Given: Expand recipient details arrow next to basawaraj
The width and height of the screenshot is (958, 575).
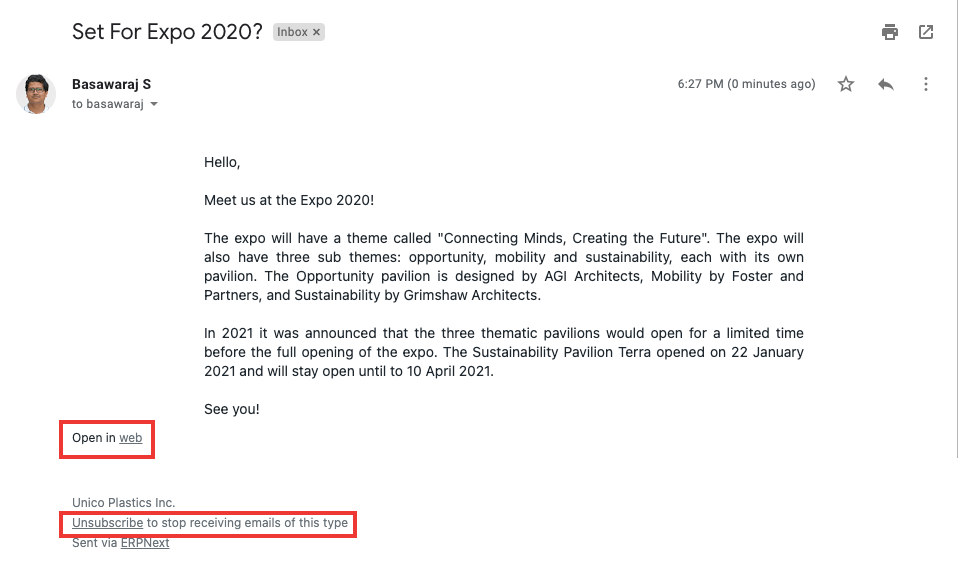Looking at the screenshot, I should (x=154, y=105).
